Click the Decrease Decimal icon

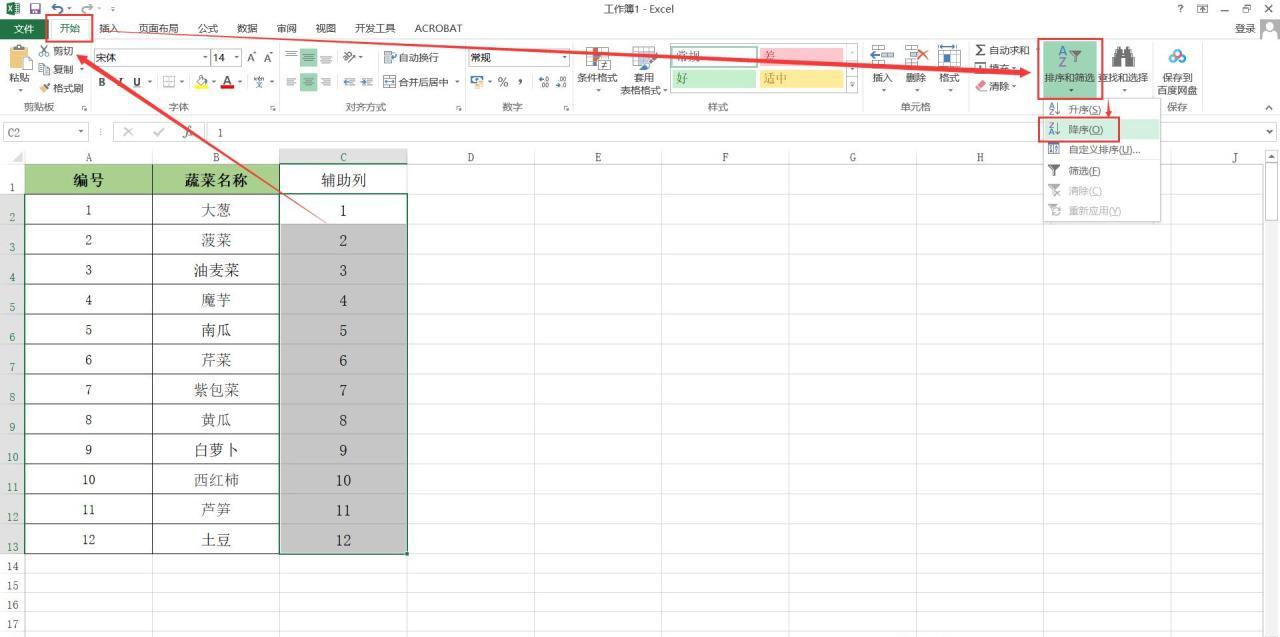click(561, 82)
